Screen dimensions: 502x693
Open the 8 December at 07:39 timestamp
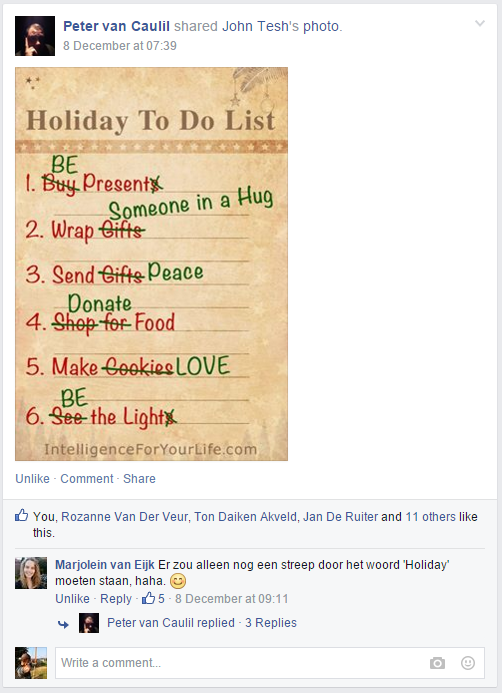pos(120,46)
